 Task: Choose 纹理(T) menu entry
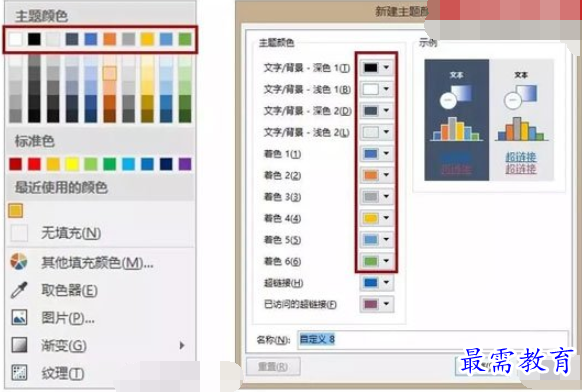63,373
